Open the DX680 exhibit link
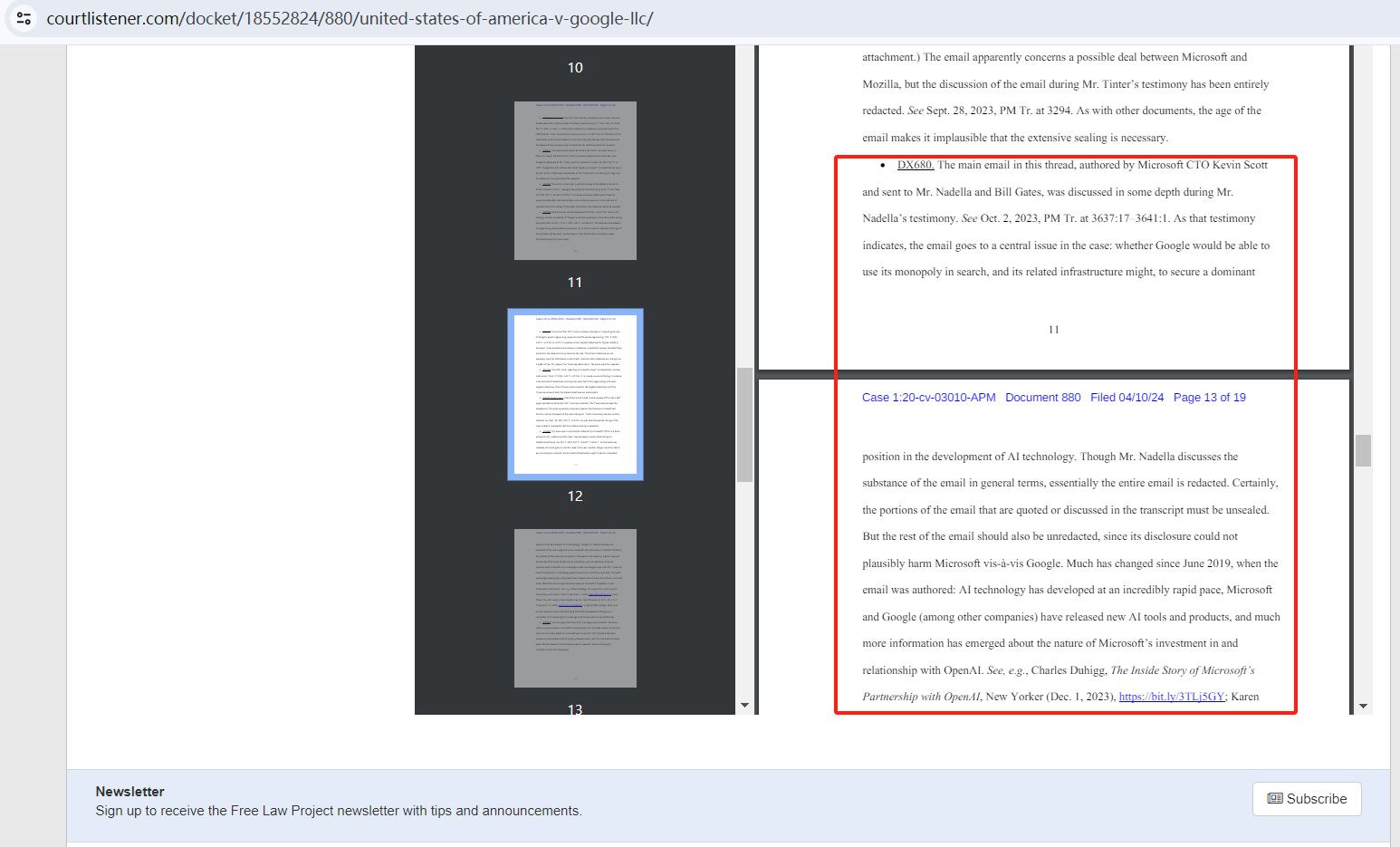The width and height of the screenshot is (1400, 847). pyautogui.click(x=915, y=165)
